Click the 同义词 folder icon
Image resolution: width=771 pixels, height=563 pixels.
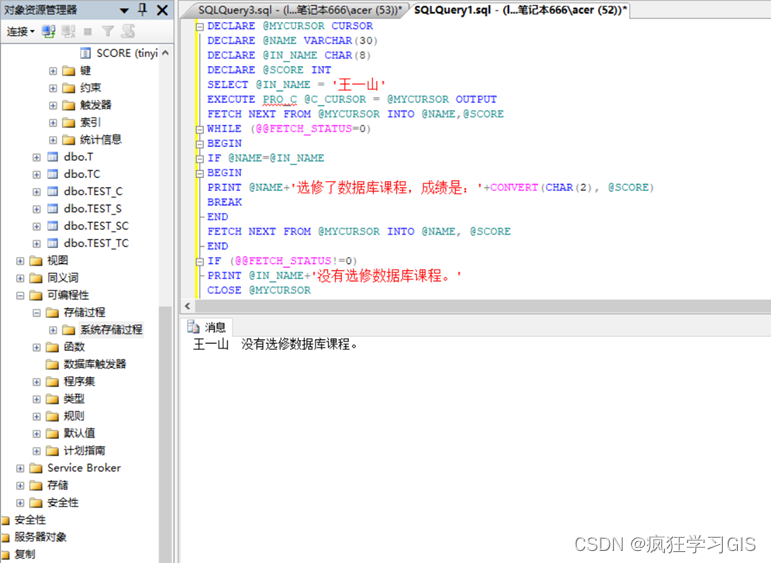(36, 278)
